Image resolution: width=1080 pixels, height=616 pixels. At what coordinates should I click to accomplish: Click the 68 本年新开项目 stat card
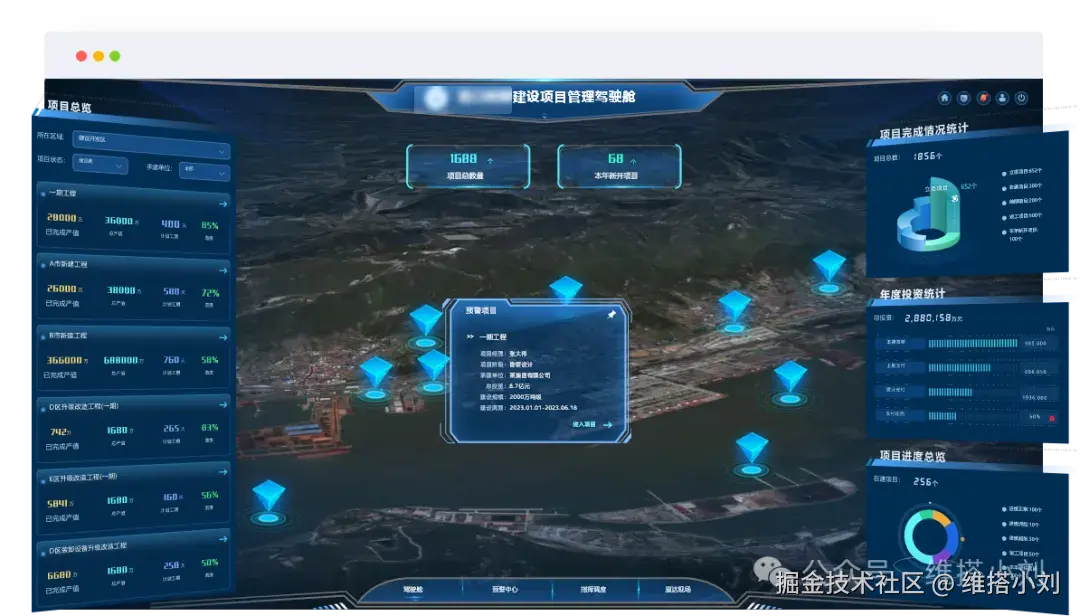[x=619, y=166]
